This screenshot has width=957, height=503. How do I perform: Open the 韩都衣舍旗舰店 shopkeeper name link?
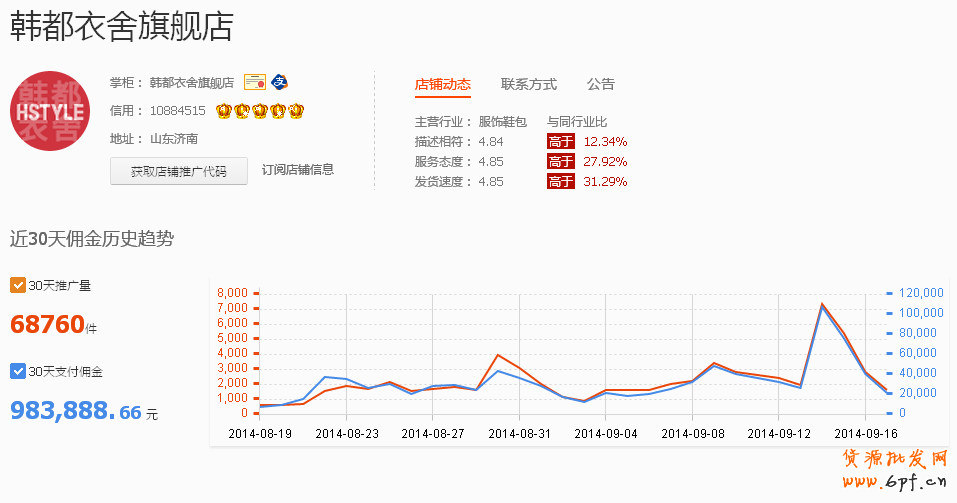coord(191,83)
